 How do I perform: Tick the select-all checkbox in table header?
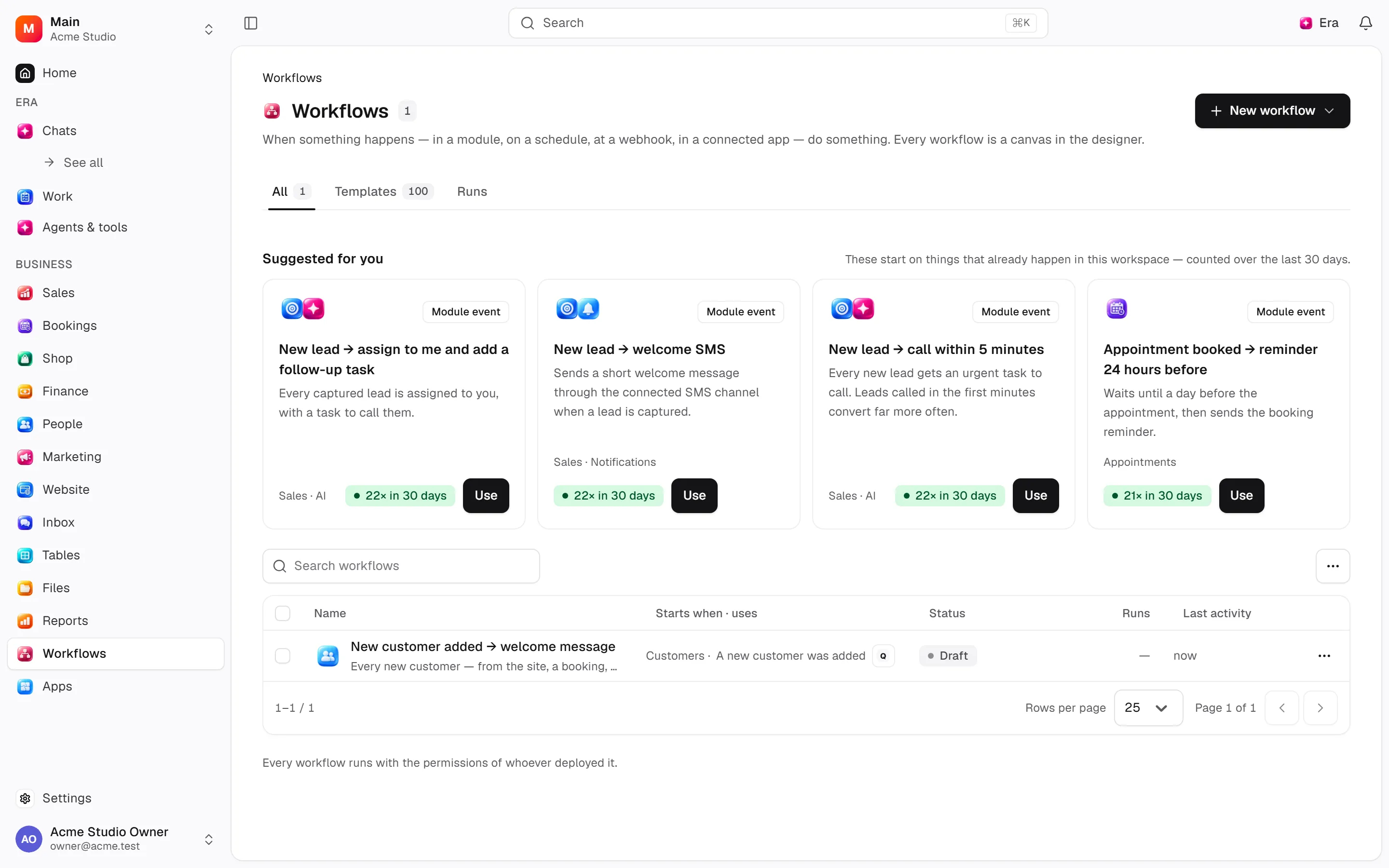(283, 613)
